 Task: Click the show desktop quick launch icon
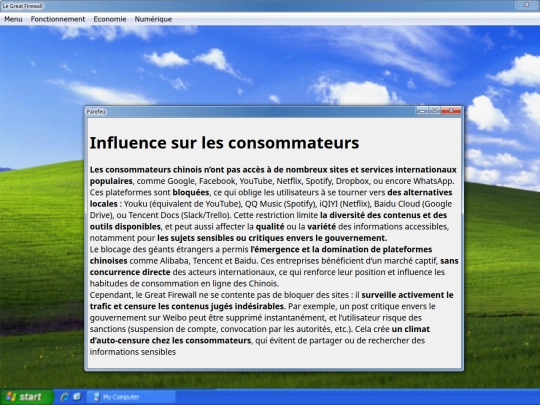click(77, 397)
